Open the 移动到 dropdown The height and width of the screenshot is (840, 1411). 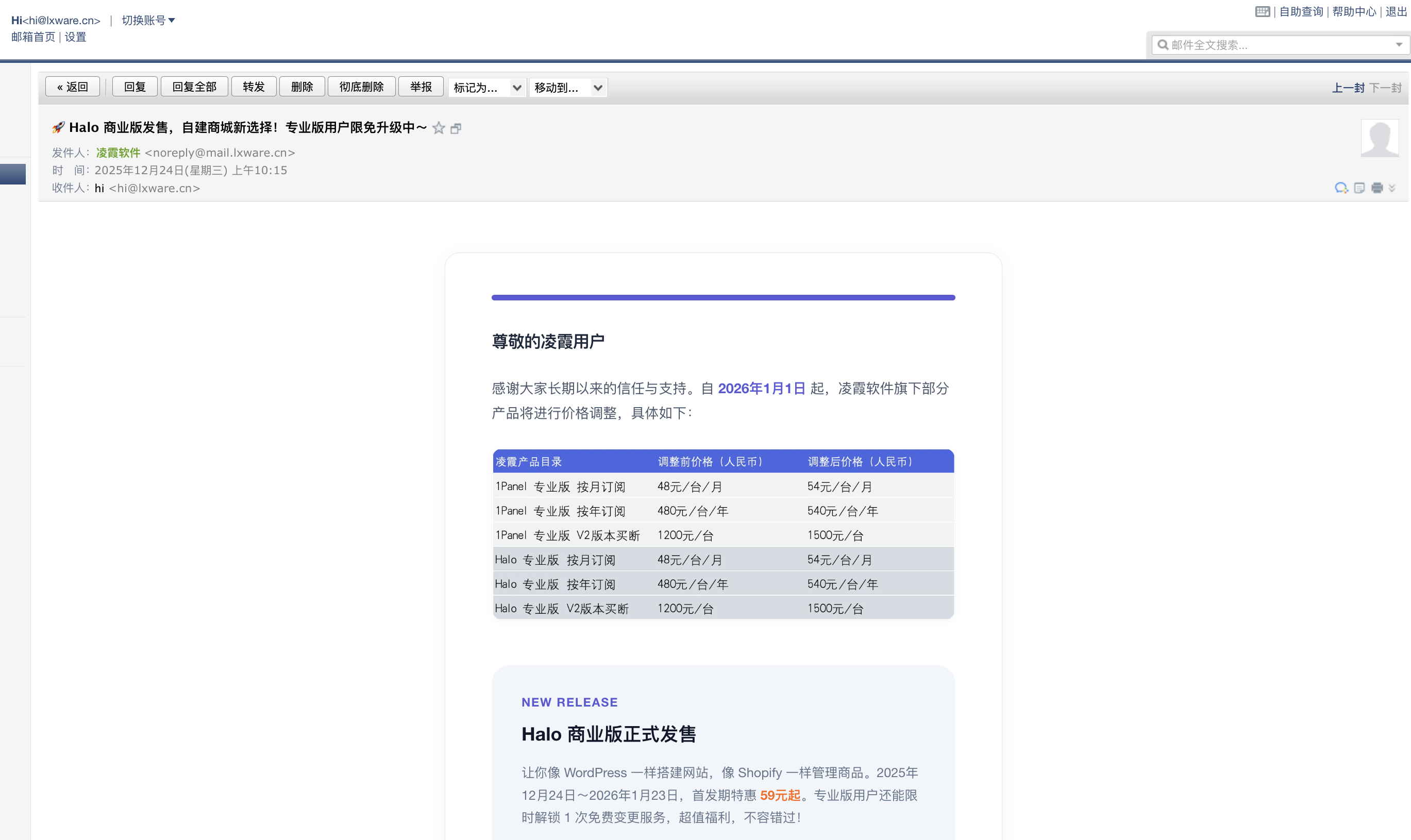coord(568,87)
